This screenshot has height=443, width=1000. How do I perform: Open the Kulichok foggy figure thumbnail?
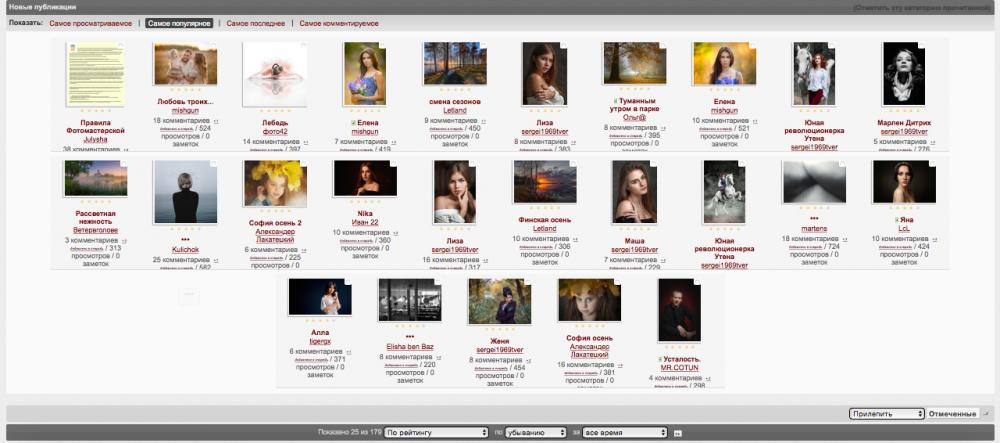pos(185,192)
